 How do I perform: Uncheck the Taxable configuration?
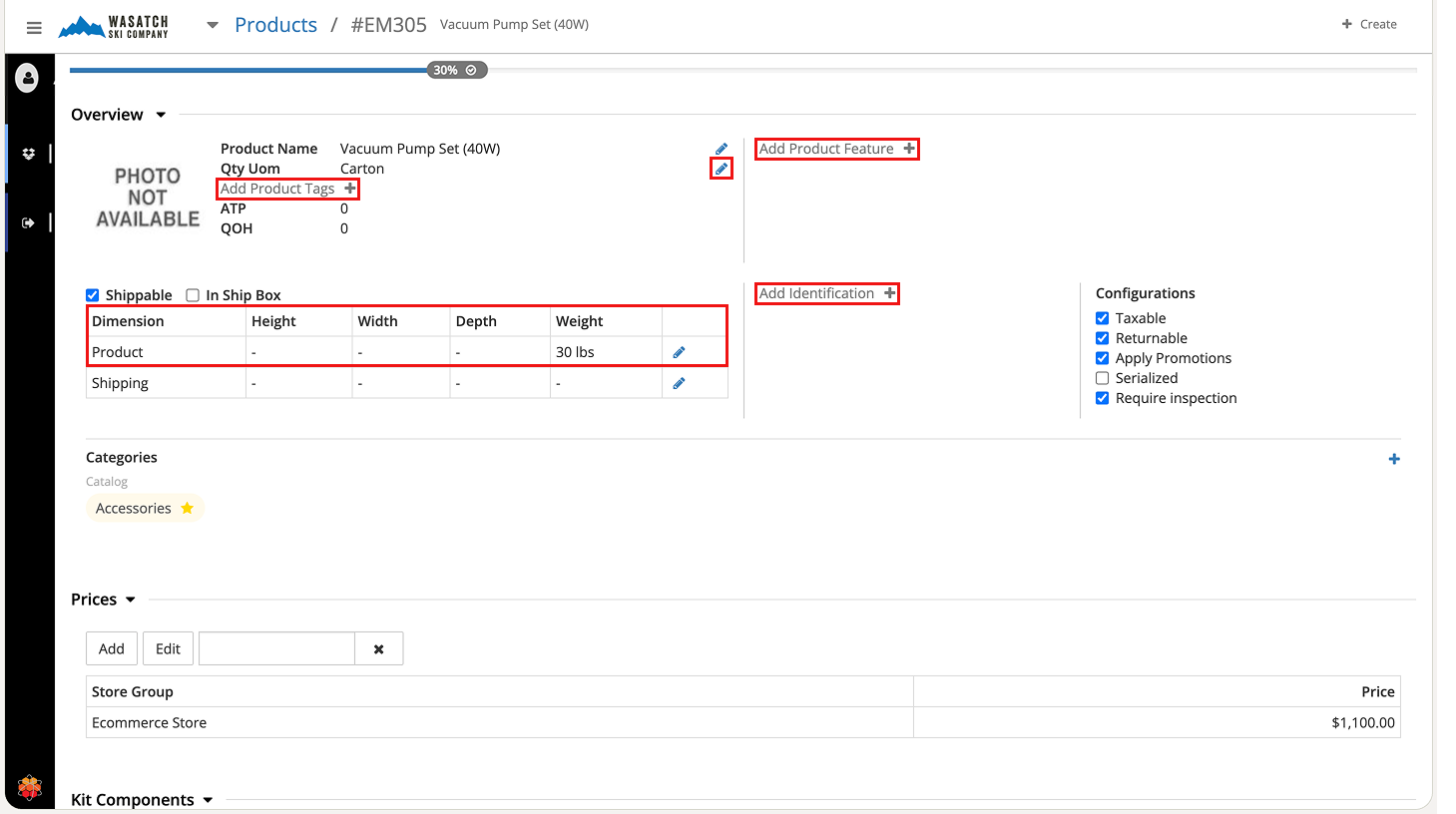pos(1103,318)
